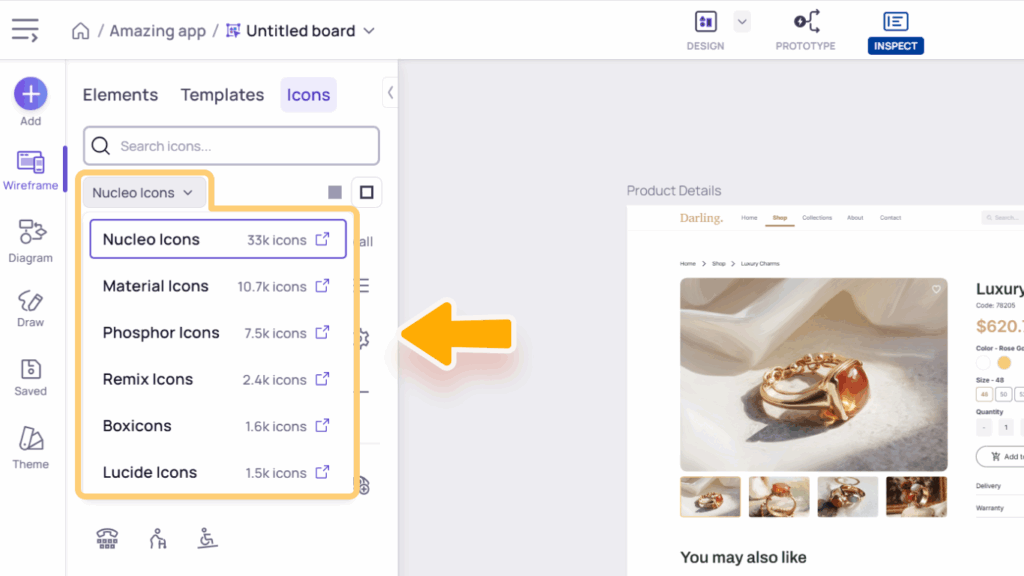The width and height of the screenshot is (1024, 576).
Task: Open Material Icons external link icon
Action: pos(322,286)
